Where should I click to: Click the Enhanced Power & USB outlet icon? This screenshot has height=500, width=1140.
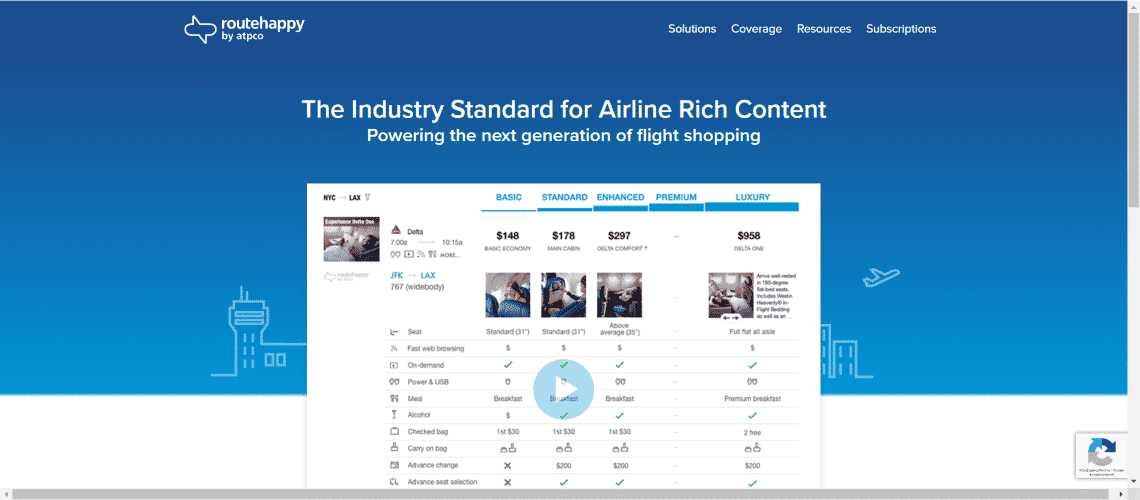click(x=619, y=382)
